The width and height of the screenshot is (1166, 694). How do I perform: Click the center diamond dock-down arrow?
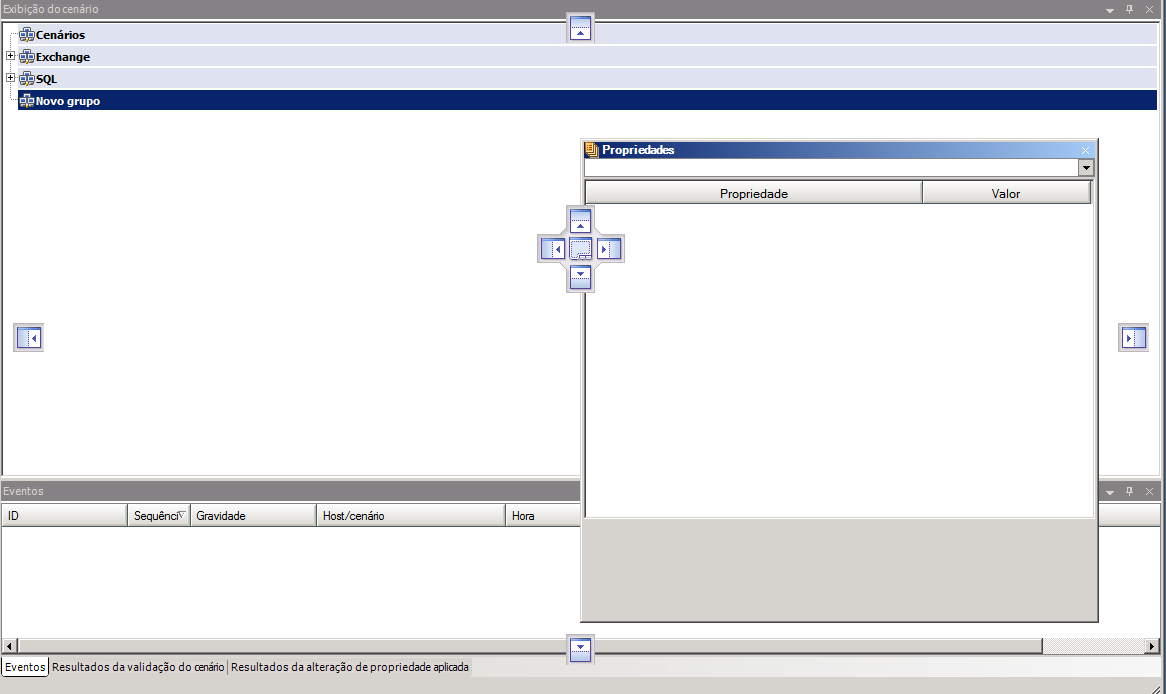(580, 277)
